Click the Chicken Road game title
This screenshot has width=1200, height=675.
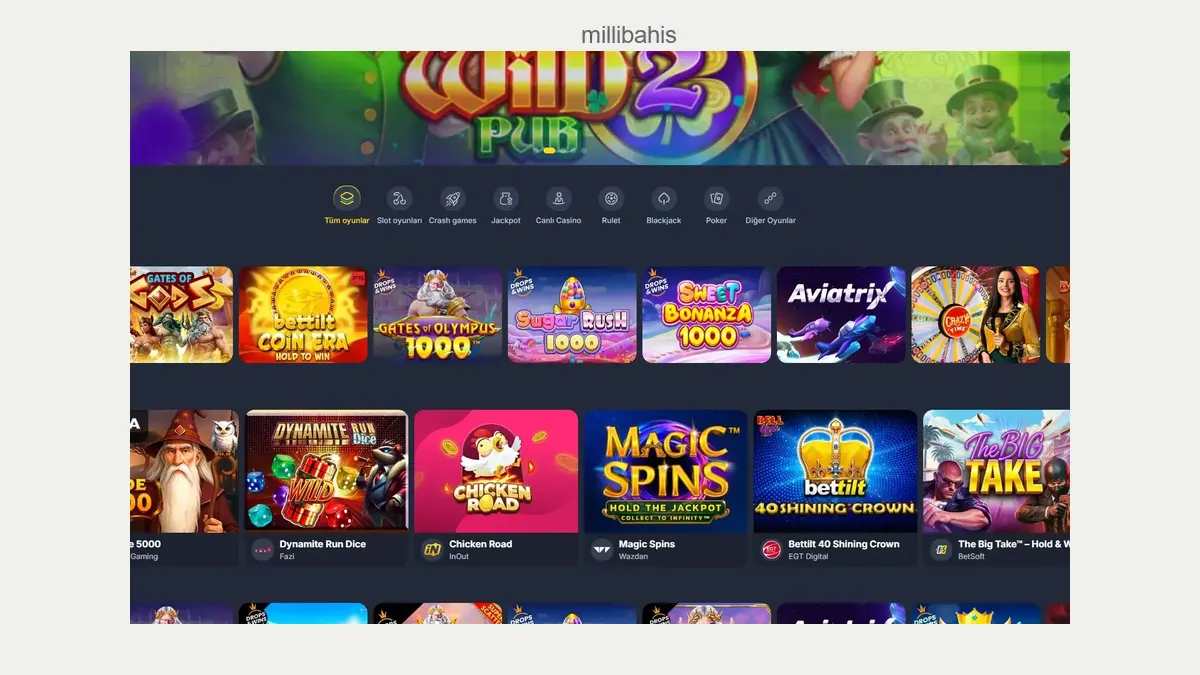pyautogui.click(x=480, y=544)
